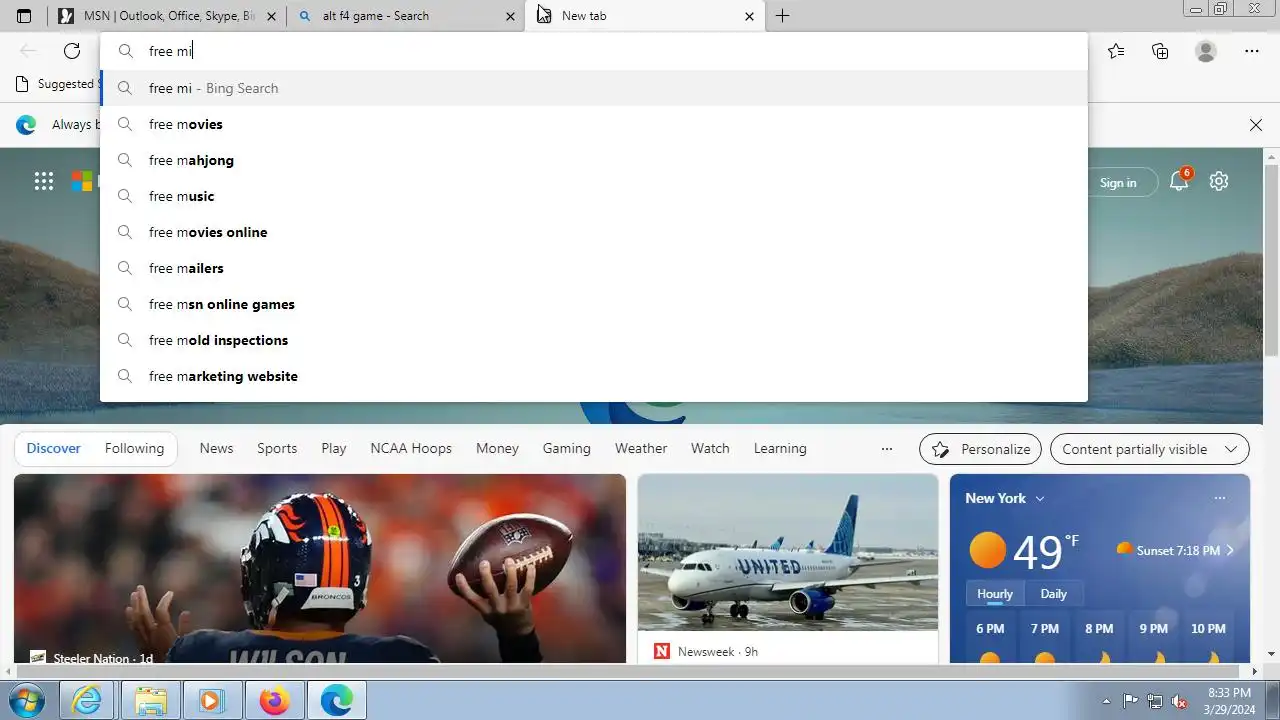
Task: Open the Windows Start button
Action: click(x=27, y=701)
